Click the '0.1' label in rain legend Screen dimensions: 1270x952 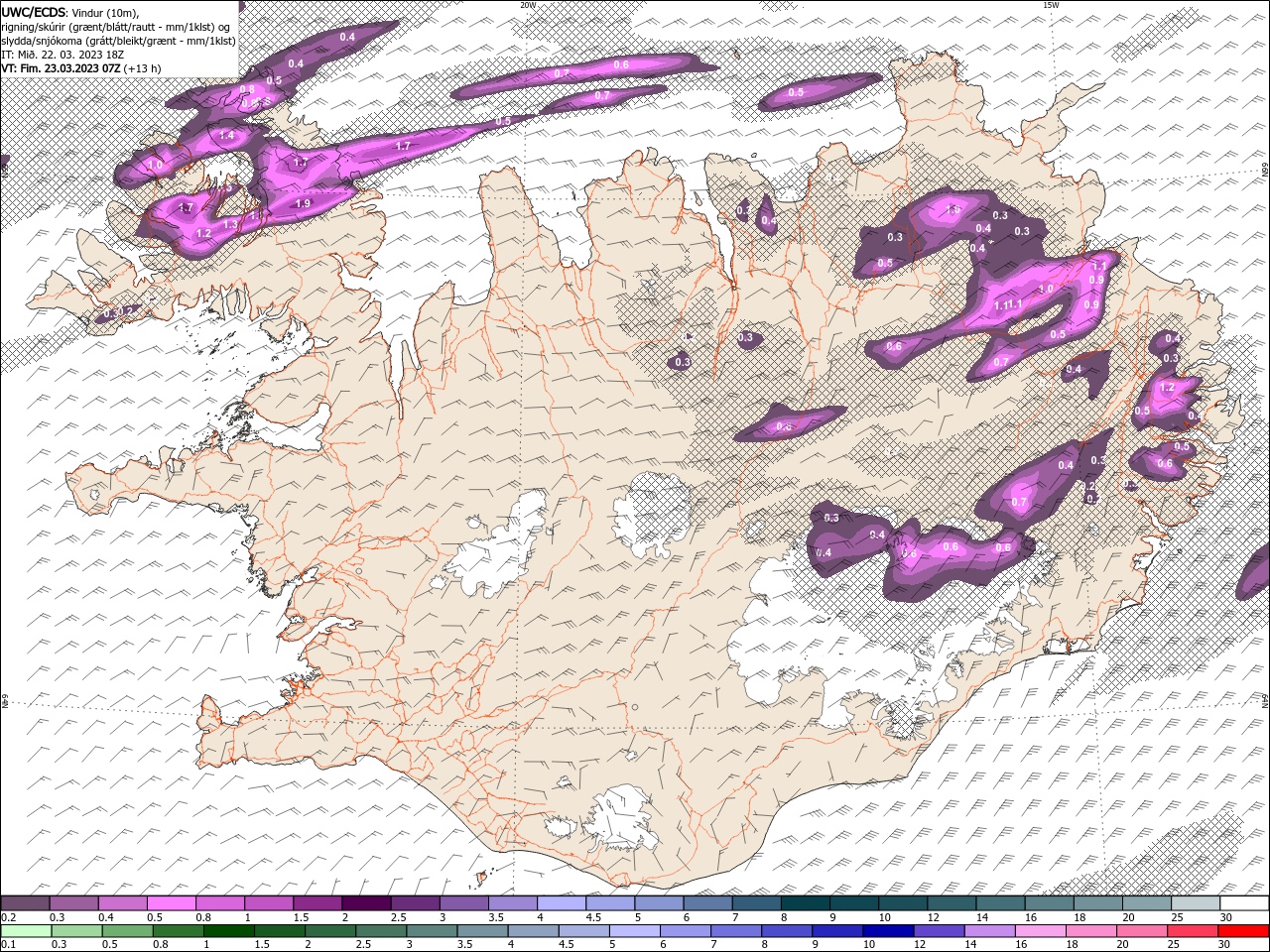click(x=8, y=945)
